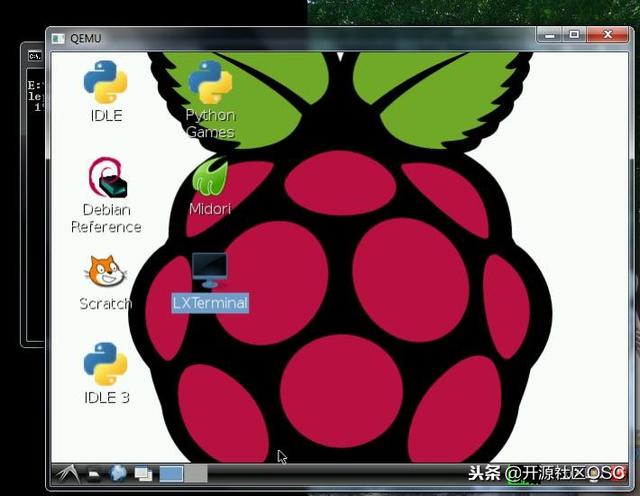The image size is (640, 496).
Task: Switch to the first desktop in pager
Action: coord(171,474)
